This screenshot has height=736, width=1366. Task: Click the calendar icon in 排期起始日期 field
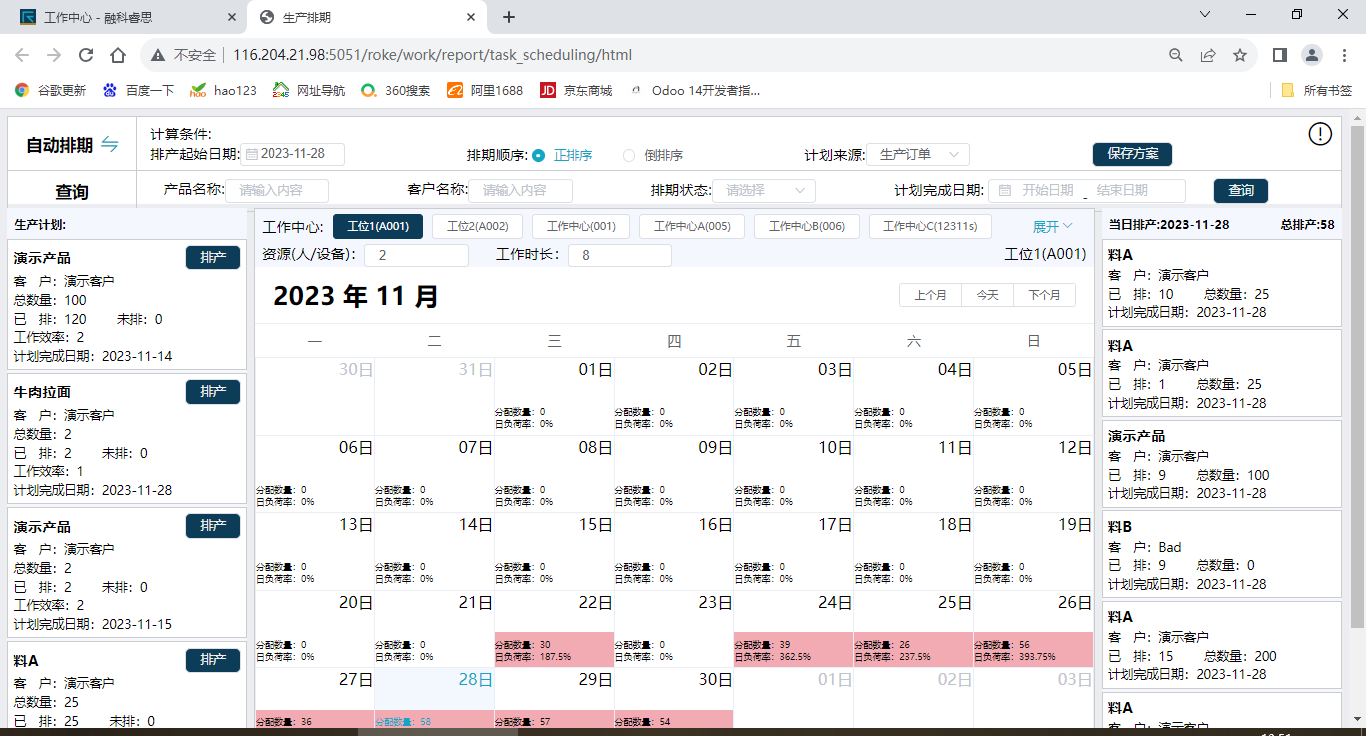(x=252, y=154)
